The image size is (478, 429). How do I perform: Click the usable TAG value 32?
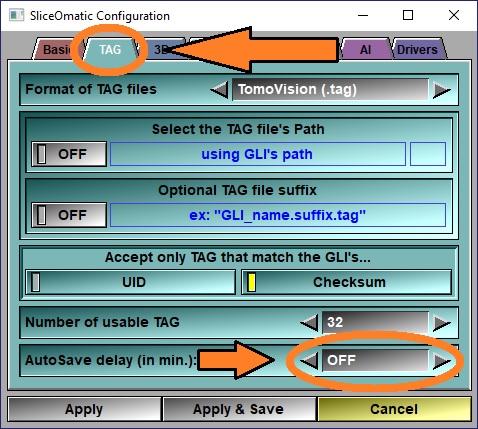pos(375,322)
